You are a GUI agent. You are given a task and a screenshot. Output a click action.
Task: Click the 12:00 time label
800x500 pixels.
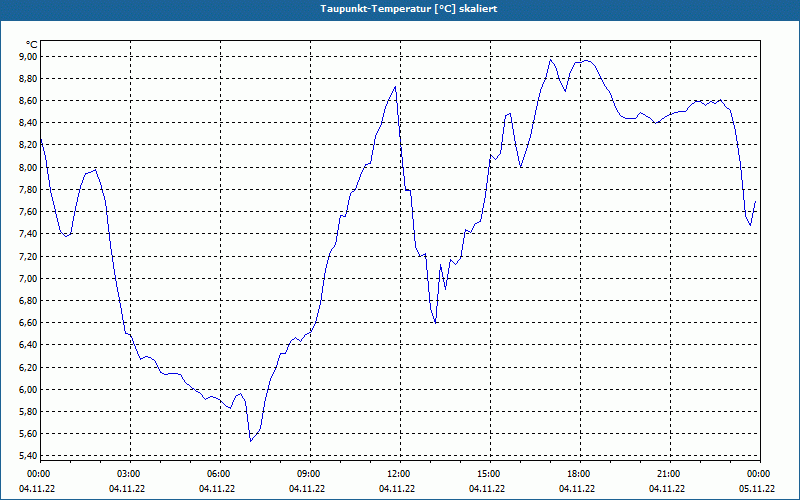pos(399,474)
